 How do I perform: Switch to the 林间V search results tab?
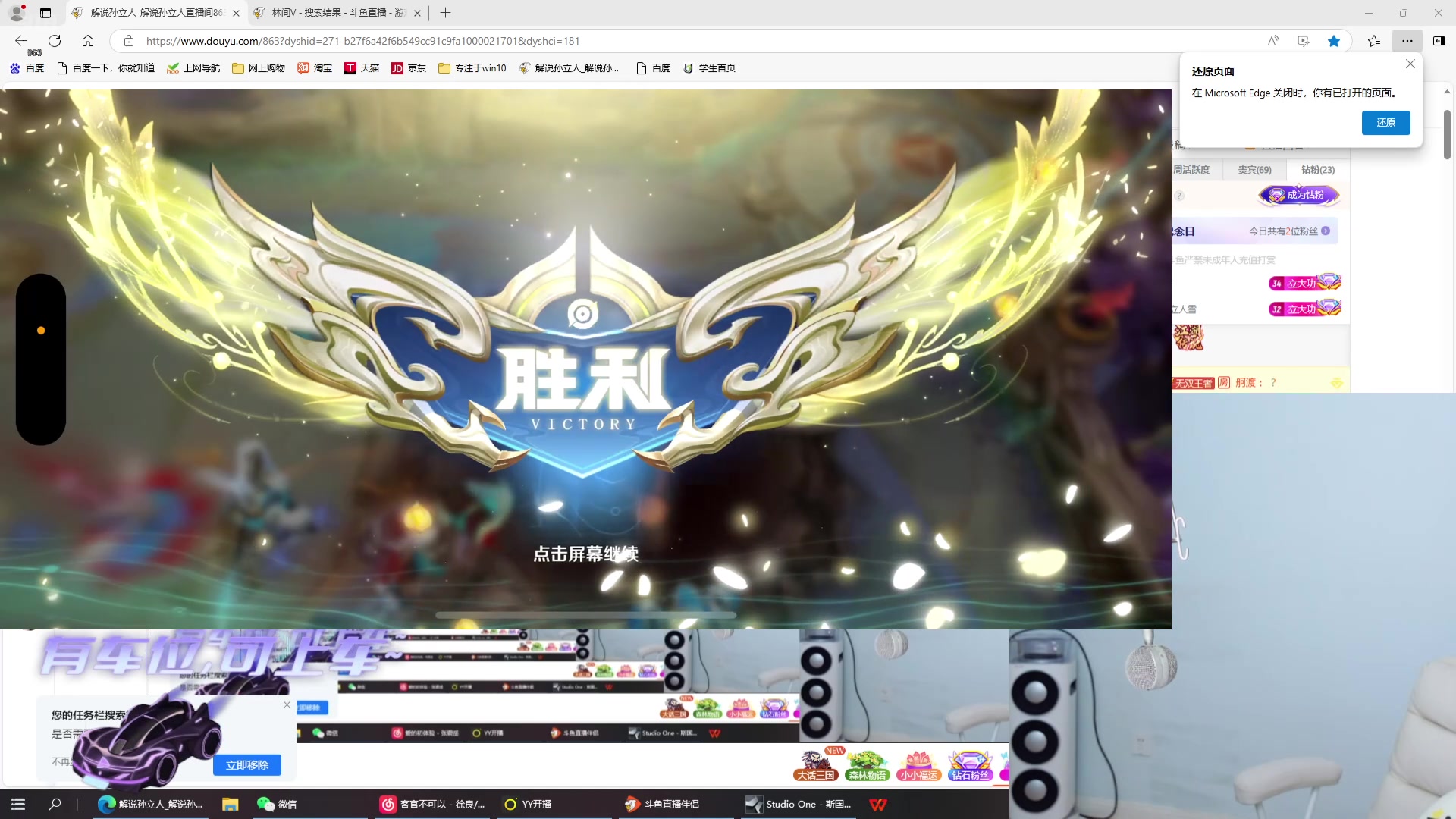[x=337, y=13]
